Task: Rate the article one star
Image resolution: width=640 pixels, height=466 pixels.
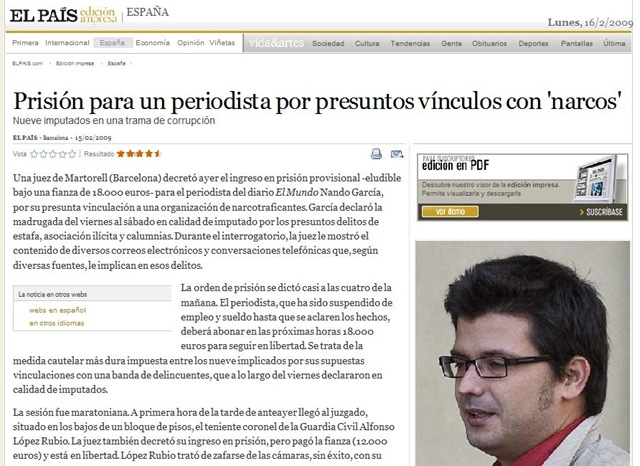Action: coord(34,154)
